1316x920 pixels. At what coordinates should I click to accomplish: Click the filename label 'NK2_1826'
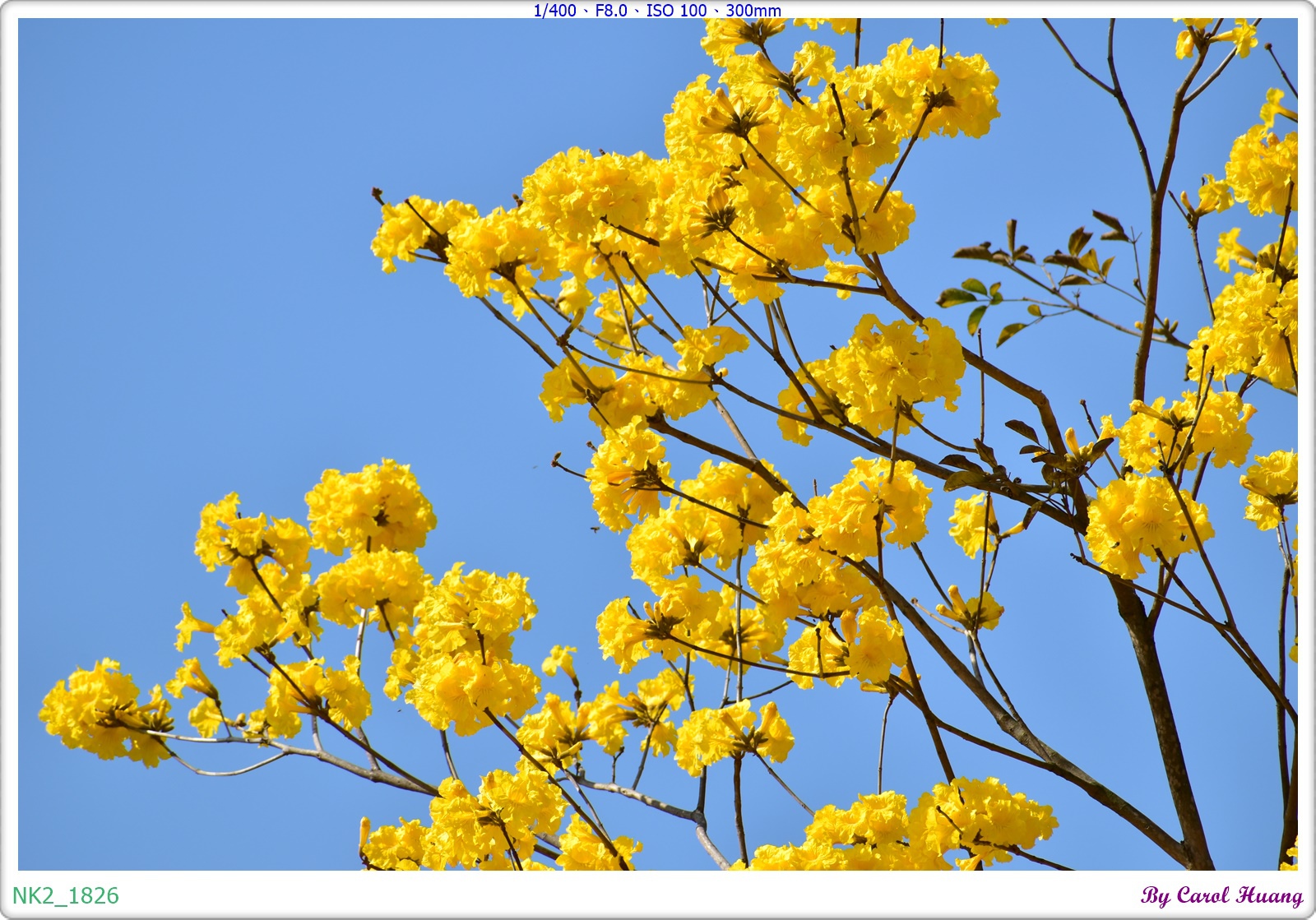pos(66,895)
